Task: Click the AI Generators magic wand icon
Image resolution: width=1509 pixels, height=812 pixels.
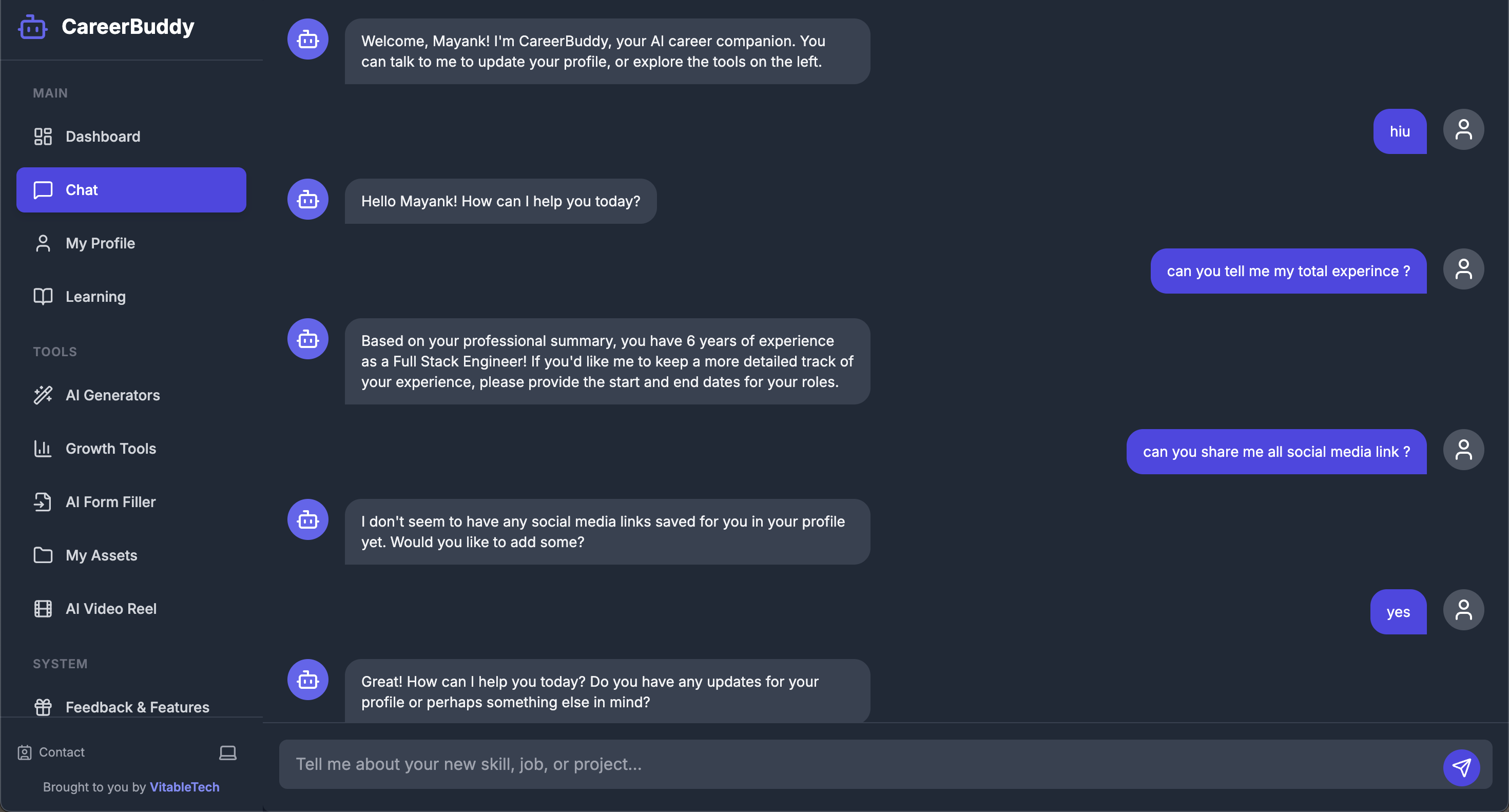Action: point(43,395)
